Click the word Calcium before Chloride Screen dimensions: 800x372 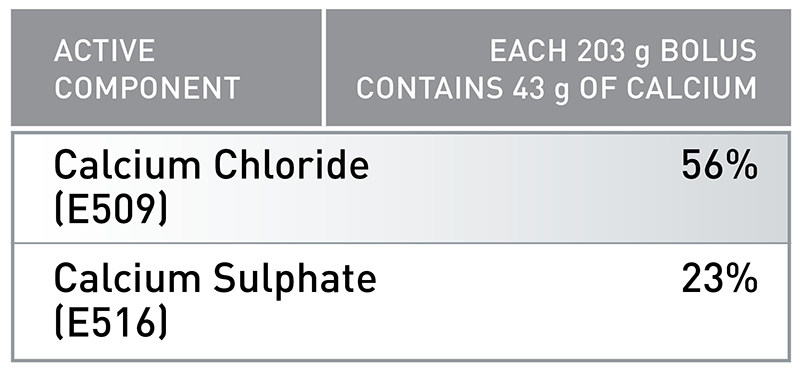point(128,166)
